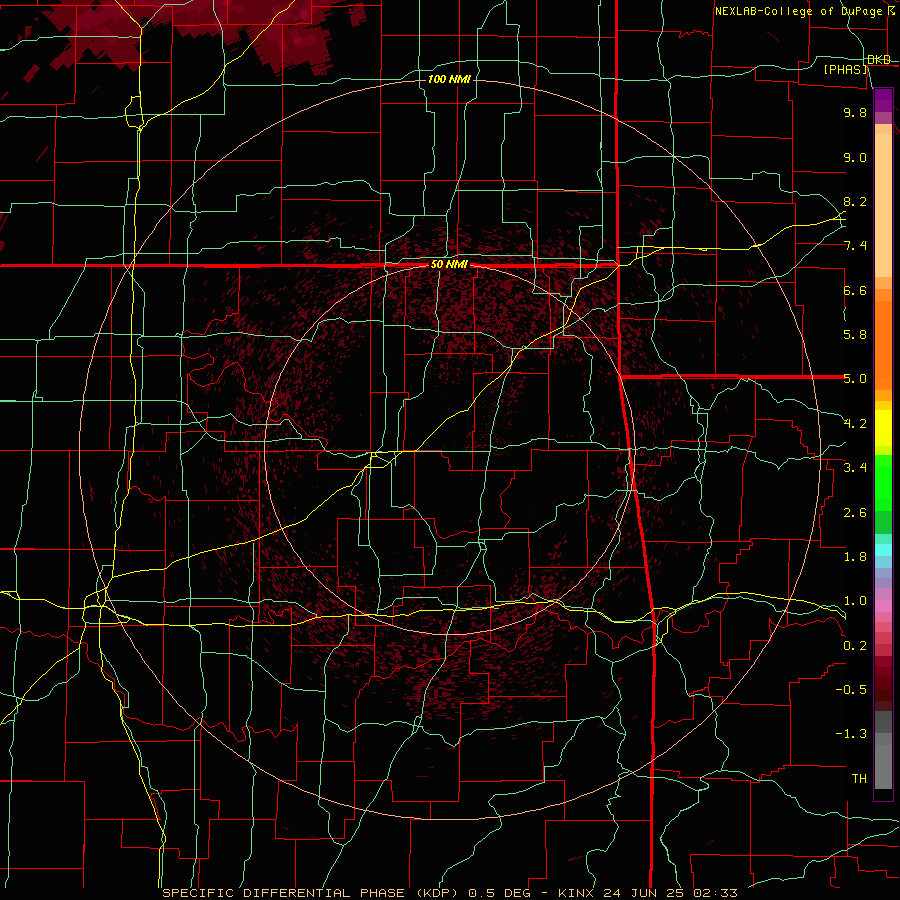Viewport: 900px width, 900px height.
Task: Select the 5.8 value on the scale
Action: tap(855, 335)
